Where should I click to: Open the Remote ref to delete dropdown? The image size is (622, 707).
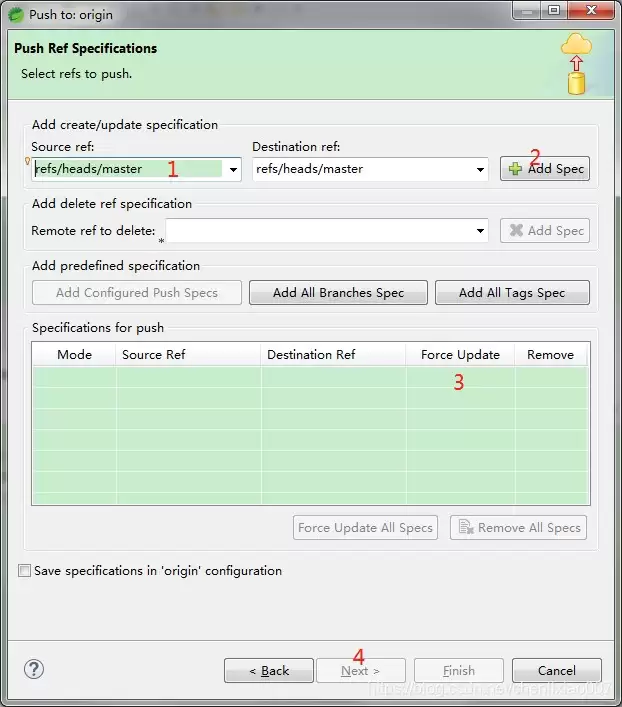pos(480,231)
